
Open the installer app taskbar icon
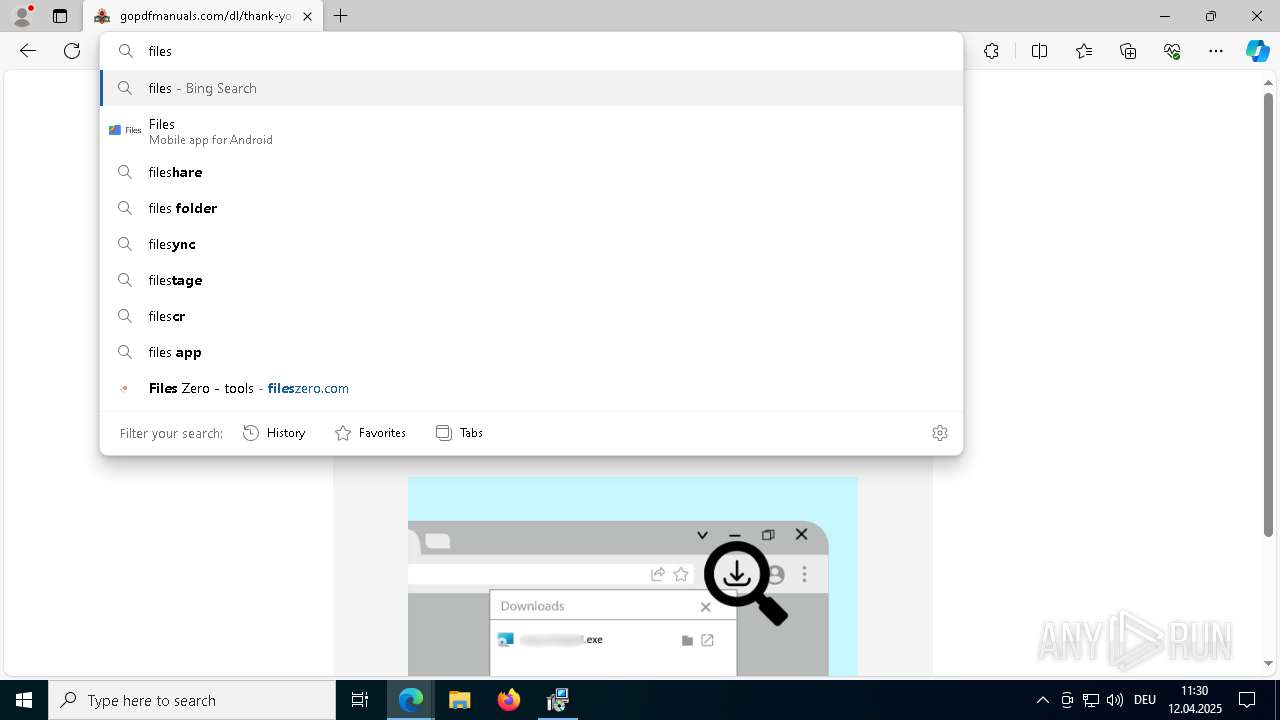pos(557,700)
